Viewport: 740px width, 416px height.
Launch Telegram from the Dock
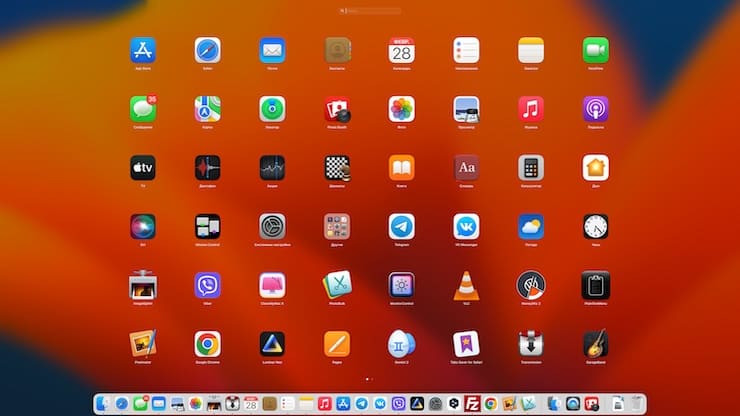coord(362,404)
